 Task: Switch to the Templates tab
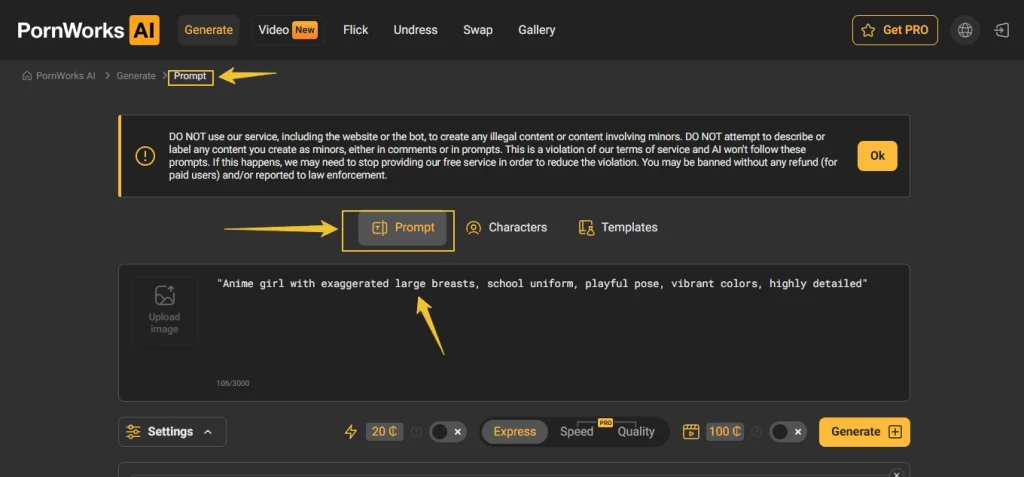point(618,227)
